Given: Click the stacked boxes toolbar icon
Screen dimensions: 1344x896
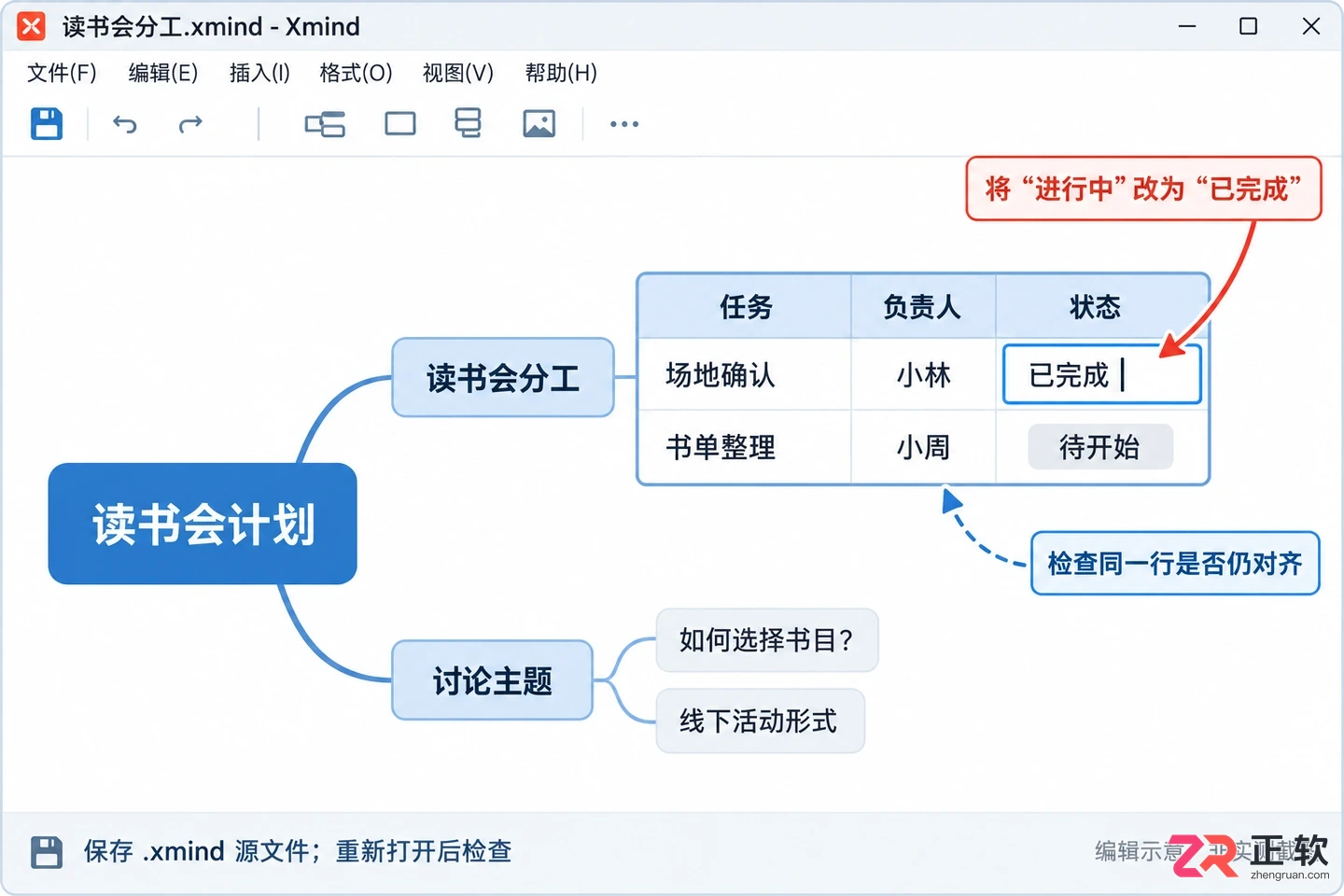Looking at the screenshot, I should 468,123.
